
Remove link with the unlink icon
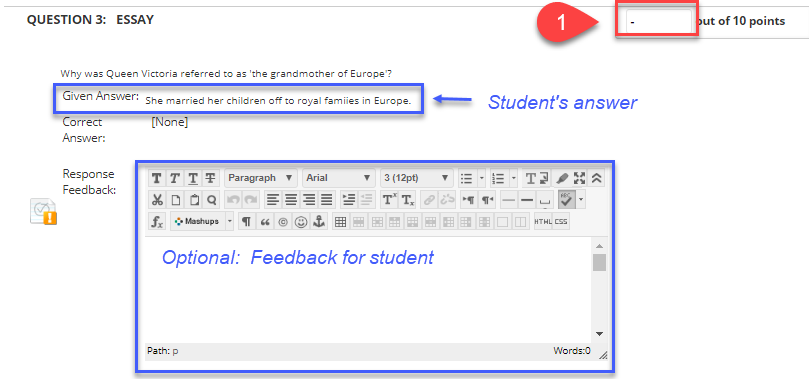(x=447, y=200)
